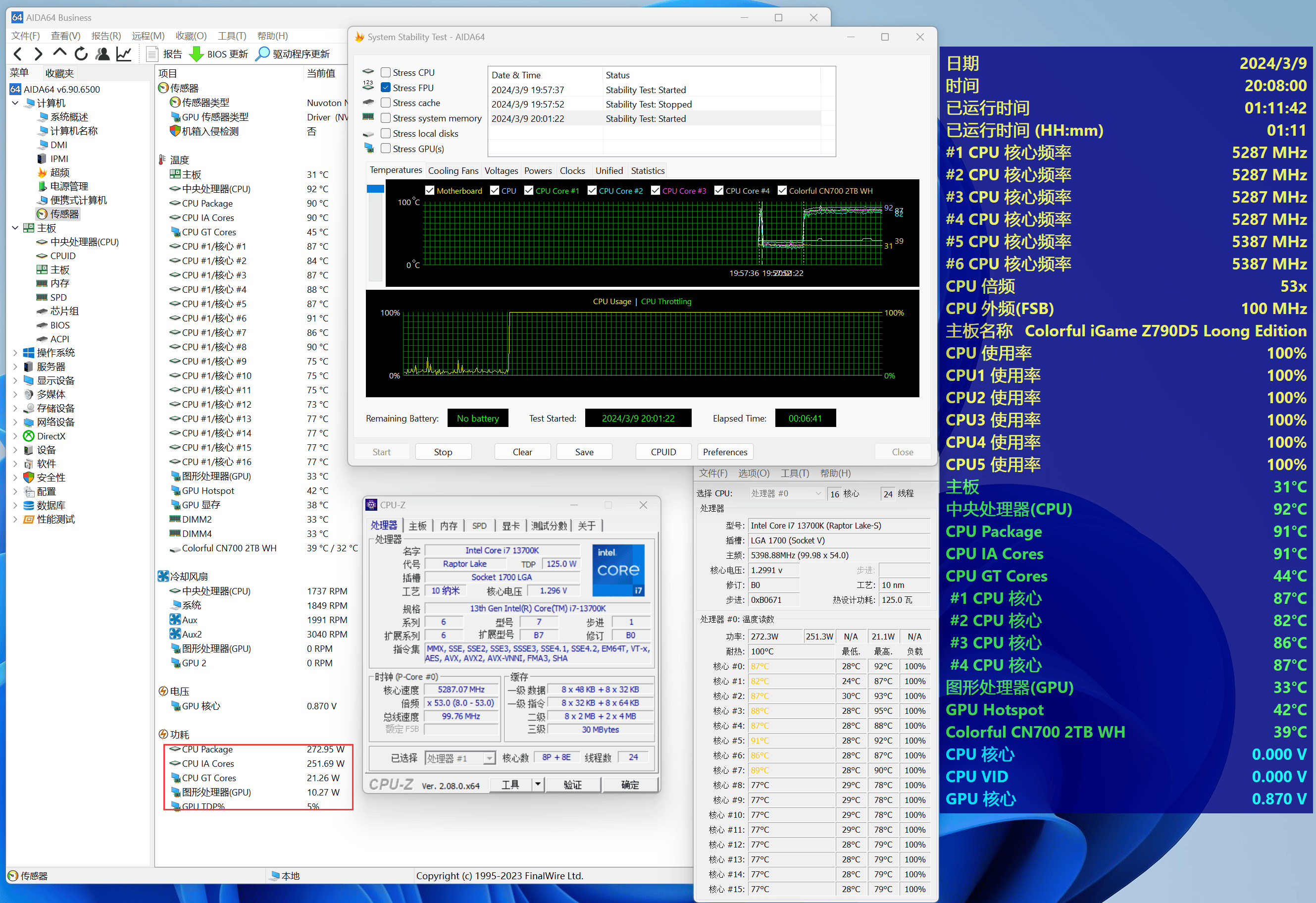Enable the Stress CPU checkbox
1316x903 pixels.
(x=386, y=72)
